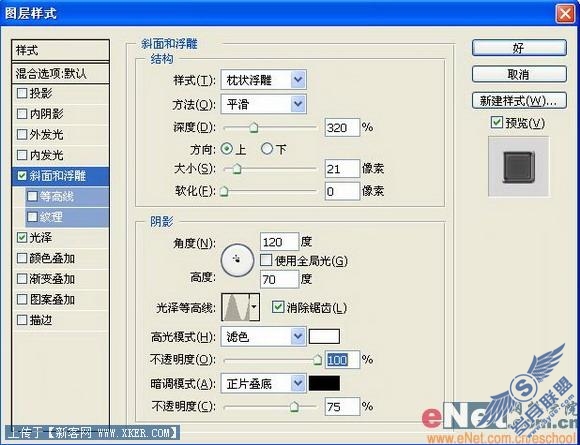This screenshot has height=445, width=580.
Task: Select the 下 direction radio button
Action: [266, 149]
